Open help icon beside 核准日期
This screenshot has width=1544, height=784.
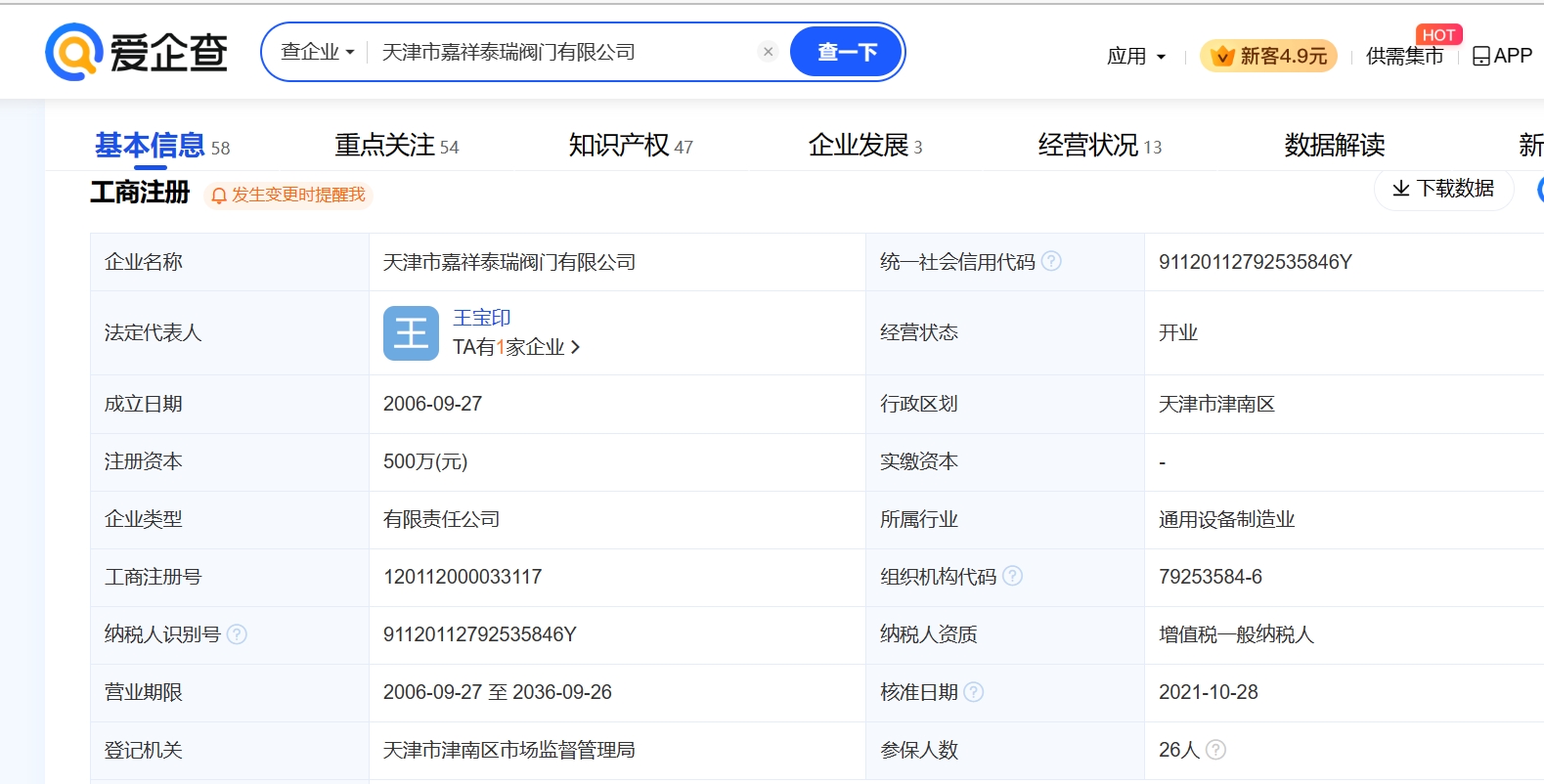(x=973, y=692)
